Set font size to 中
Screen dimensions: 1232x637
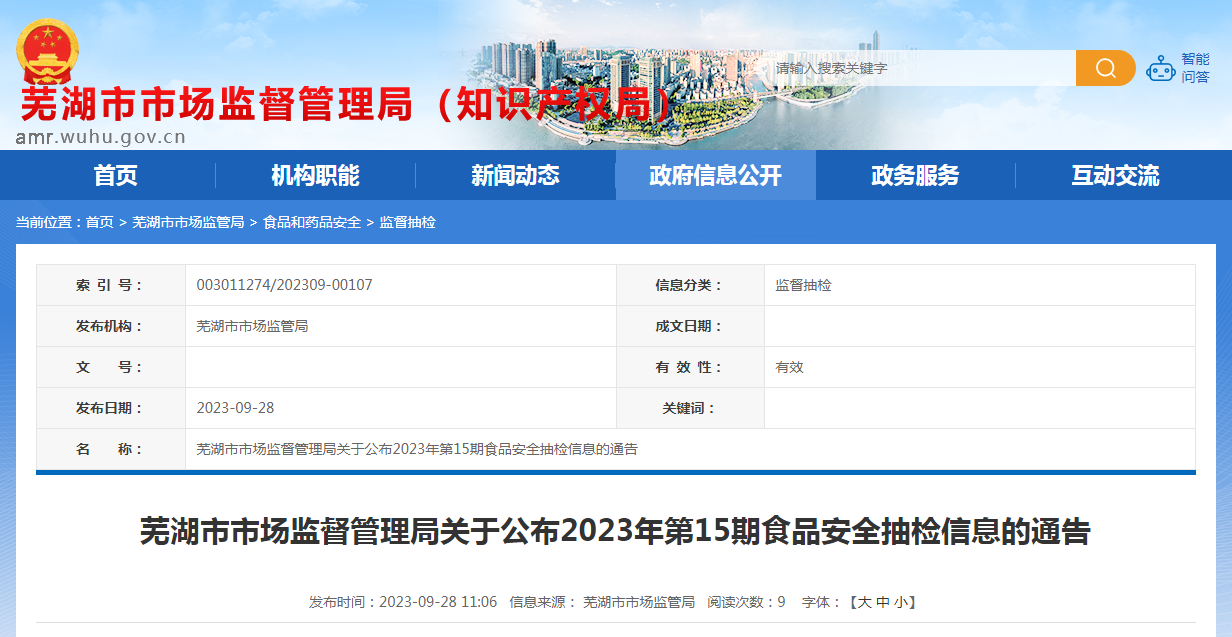[882, 602]
